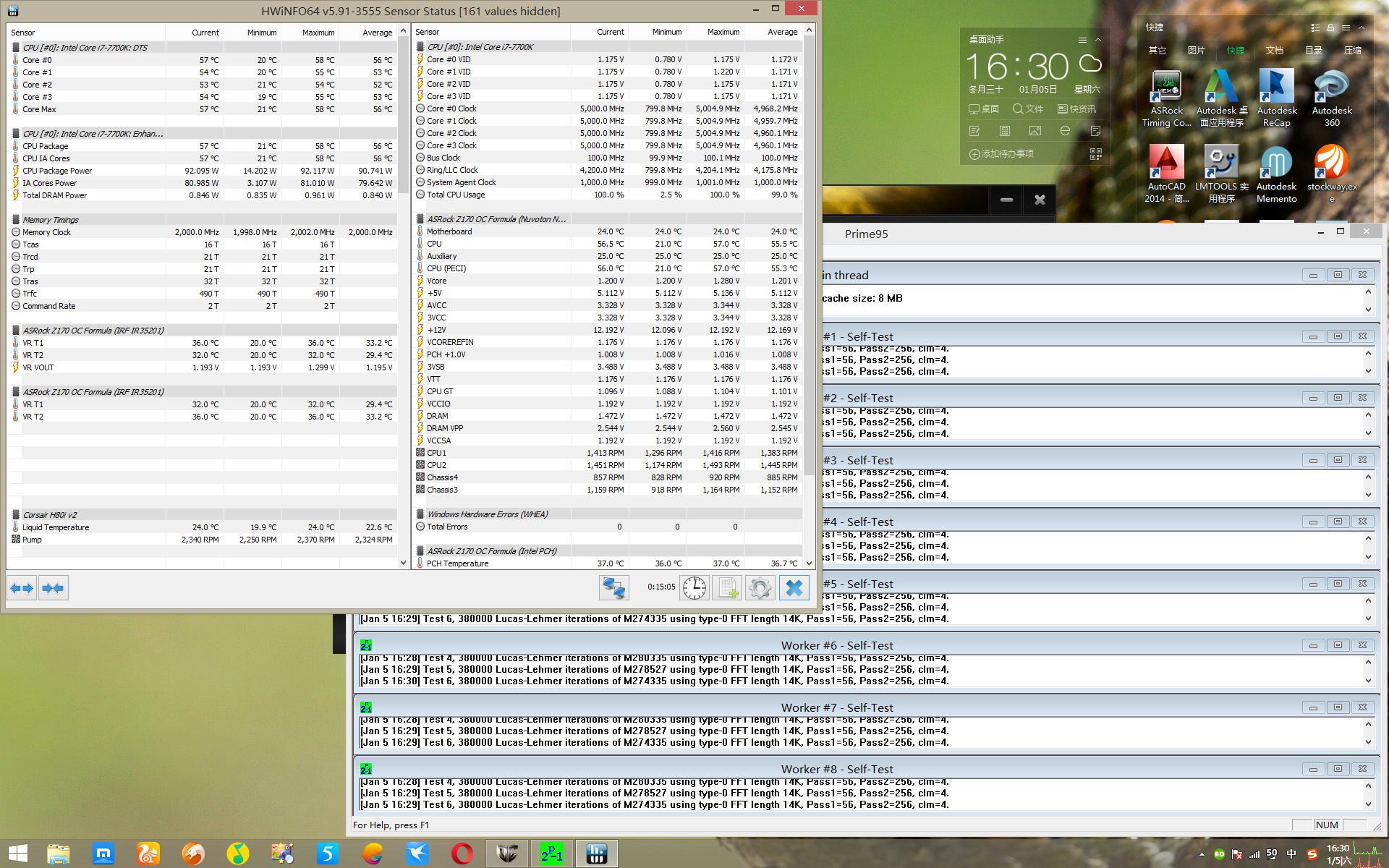Image resolution: width=1389 pixels, height=868 pixels.
Task: Click the 快资讯 news button
Action: (x=1076, y=109)
